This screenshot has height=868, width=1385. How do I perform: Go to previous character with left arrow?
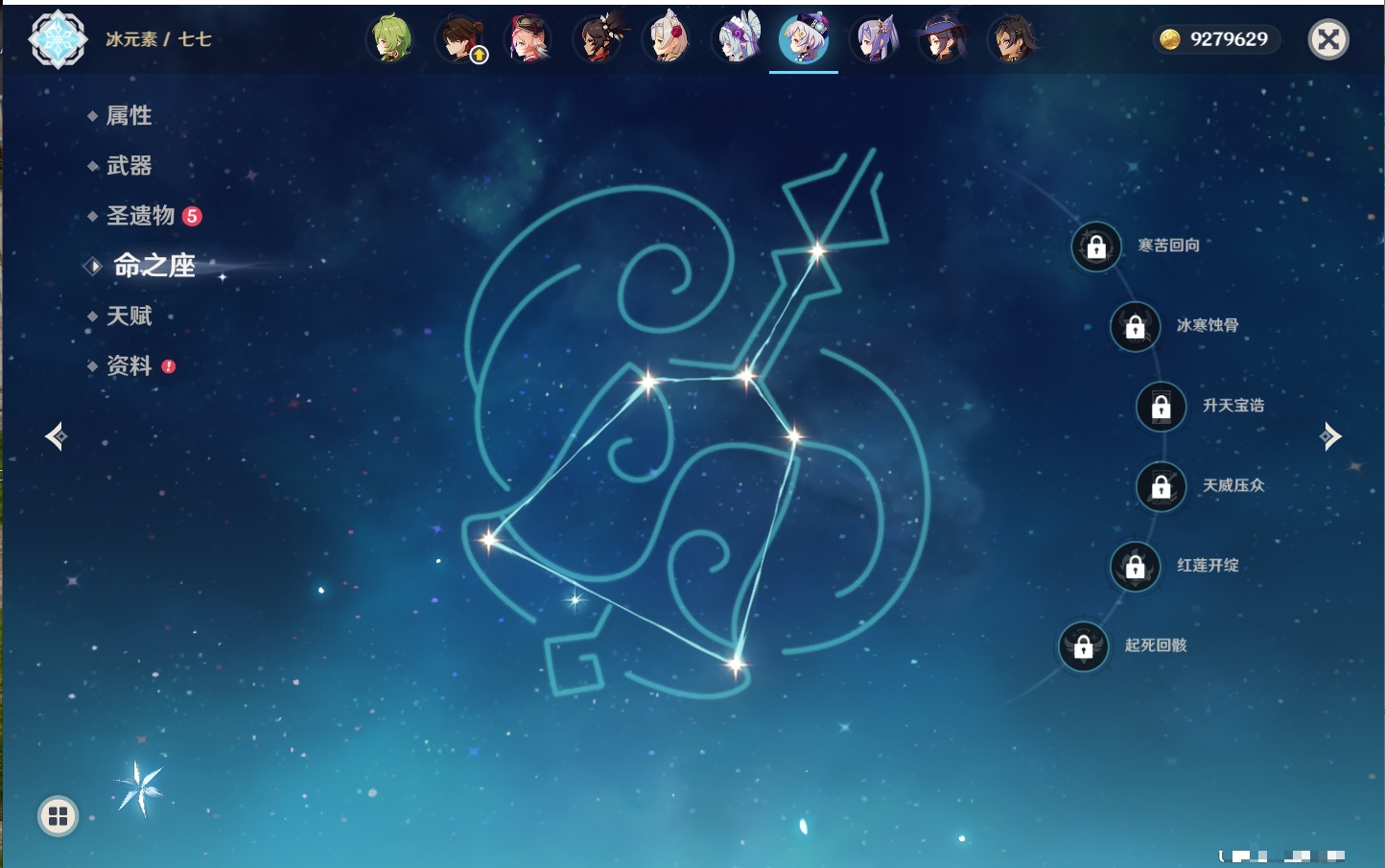(56, 437)
